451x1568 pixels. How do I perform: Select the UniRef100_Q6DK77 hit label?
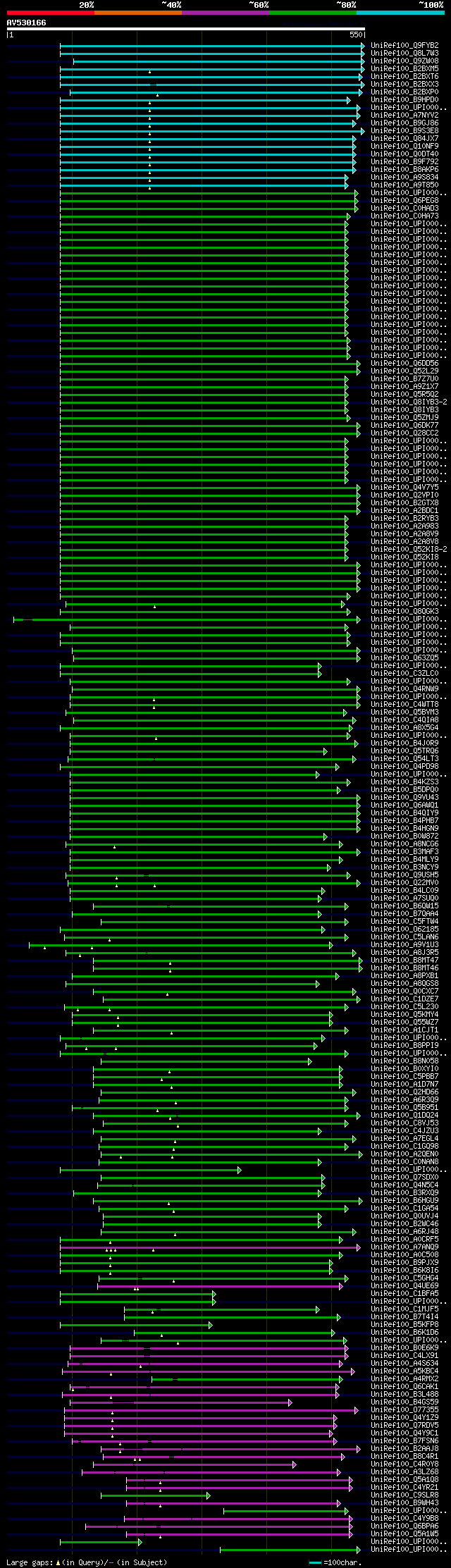click(404, 425)
